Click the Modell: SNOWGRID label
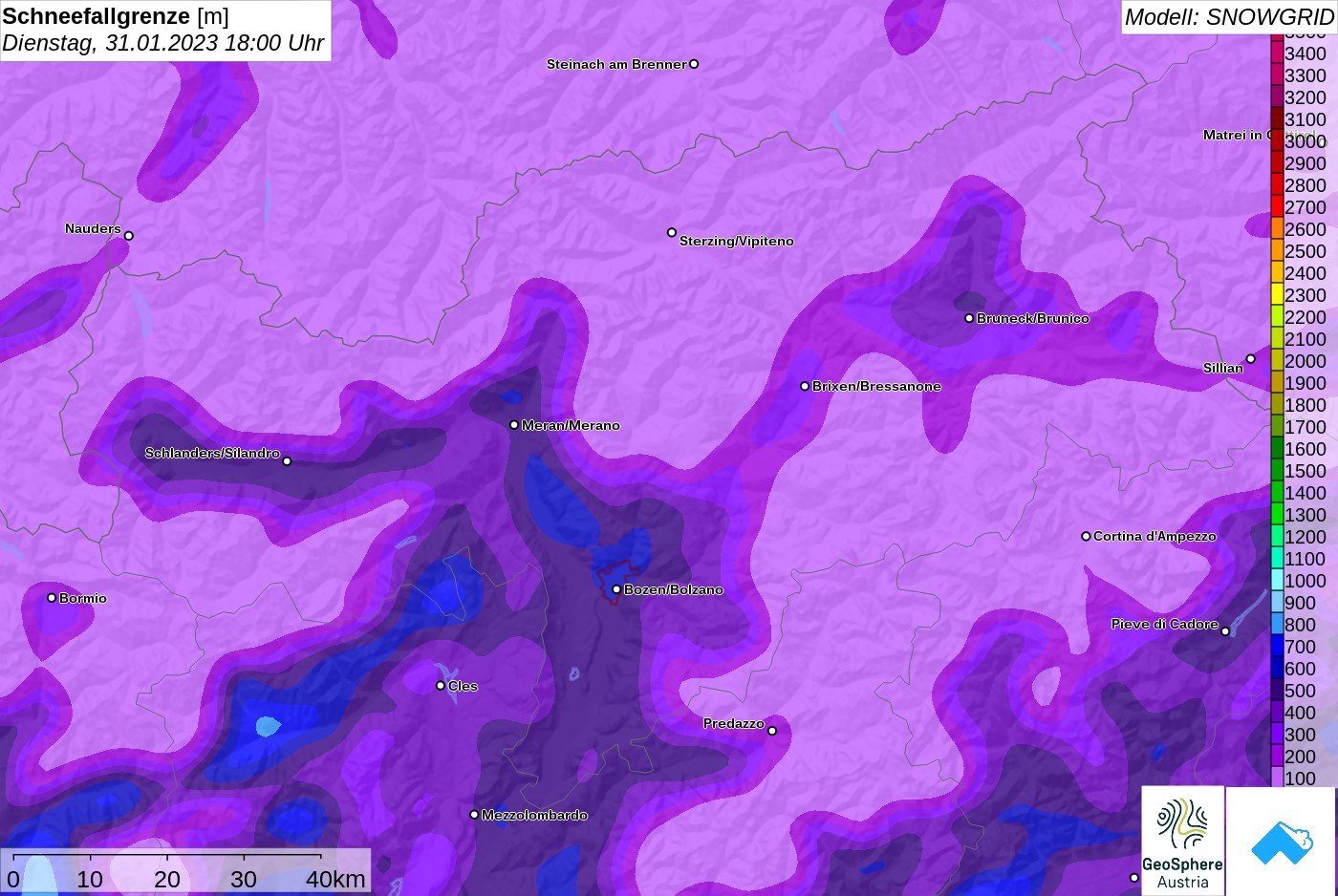 (x=1228, y=17)
